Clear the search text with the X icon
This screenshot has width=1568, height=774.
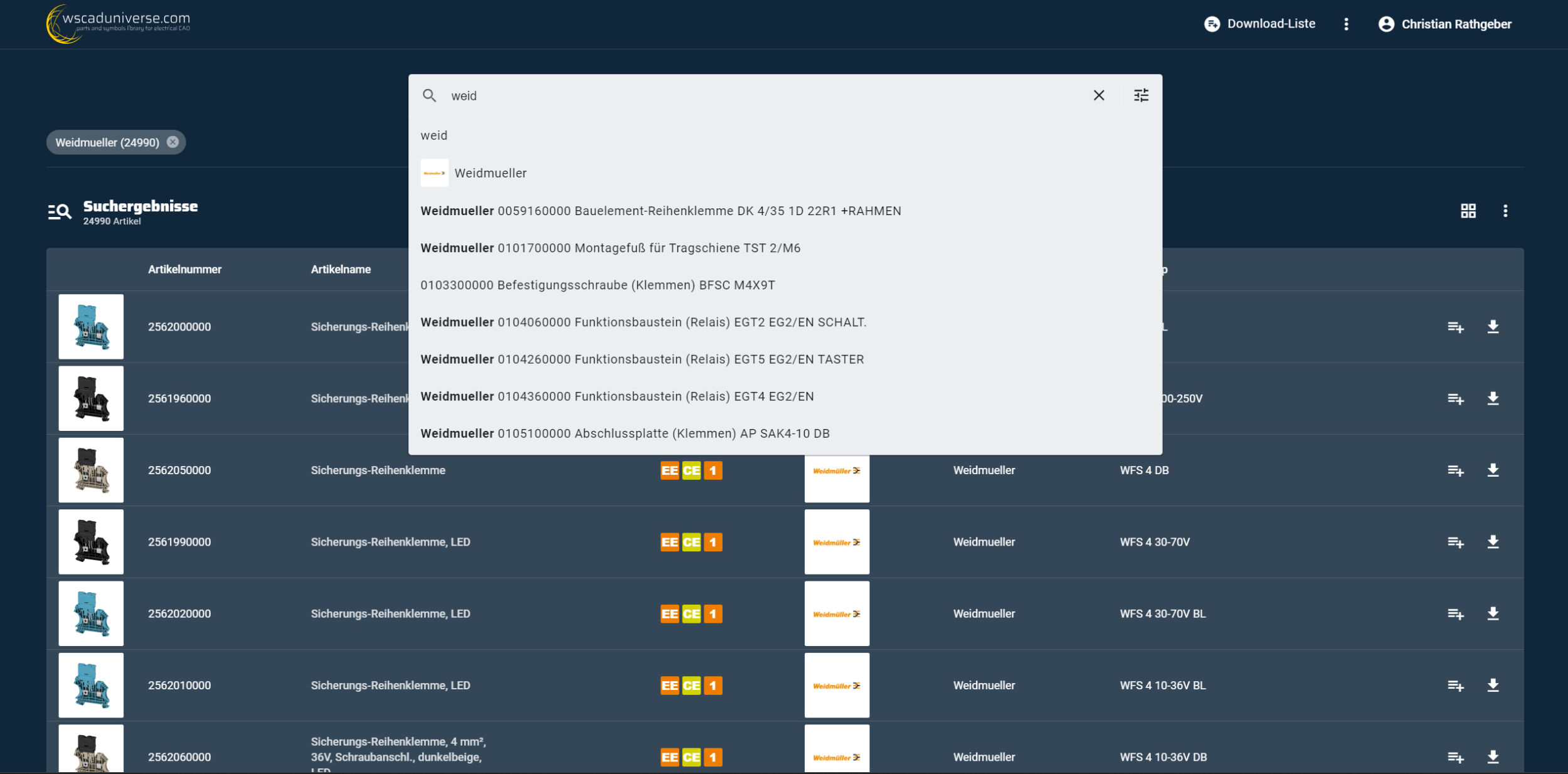[x=1099, y=95]
